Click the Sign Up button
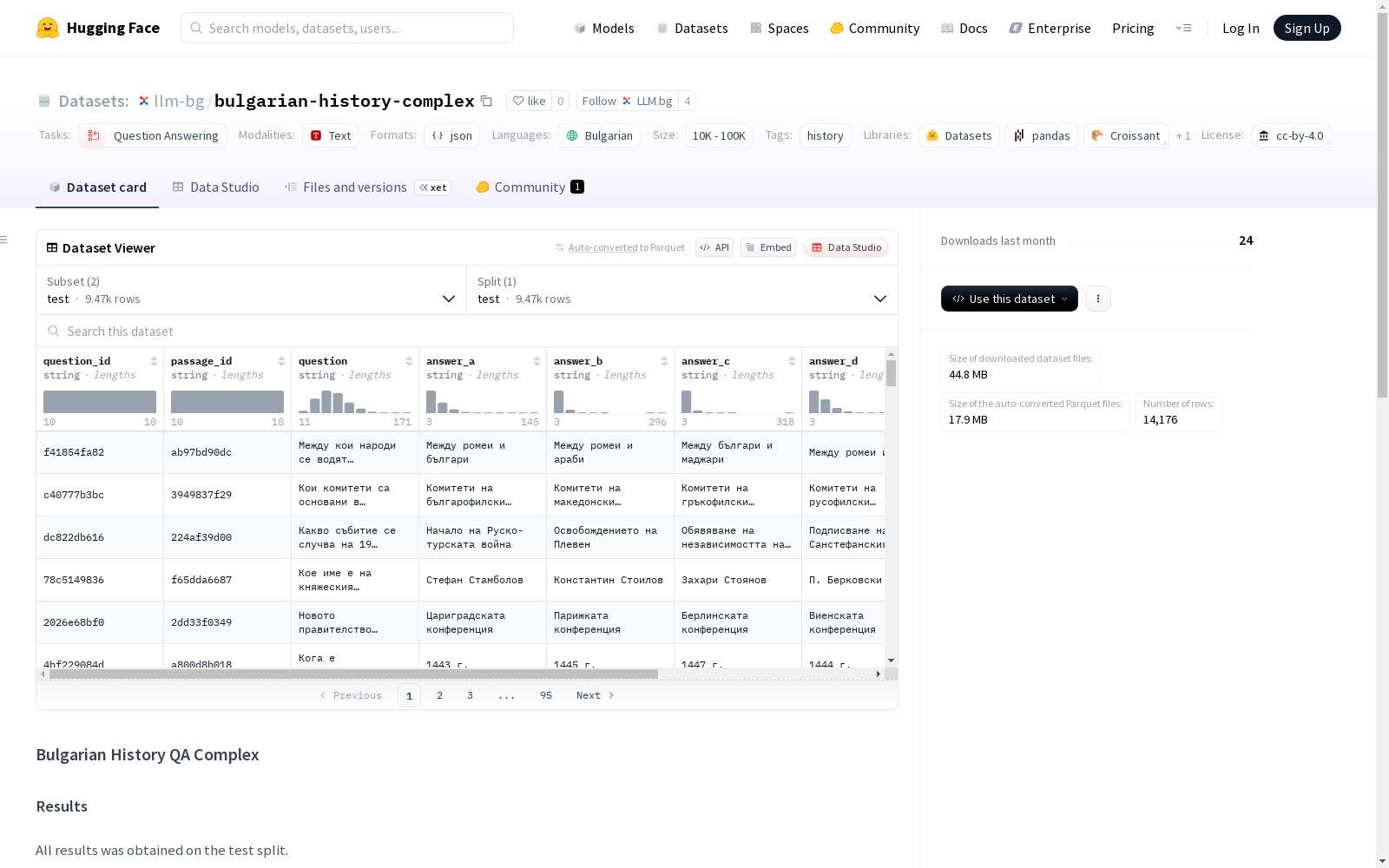Image resolution: width=1389 pixels, height=868 pixels. click(x=1307, y=28)
